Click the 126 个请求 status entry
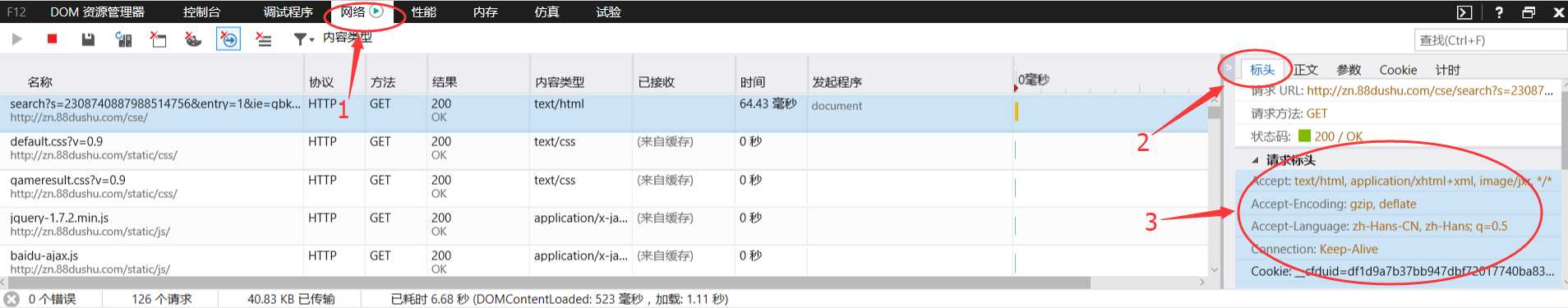 (x=161, y=299)
